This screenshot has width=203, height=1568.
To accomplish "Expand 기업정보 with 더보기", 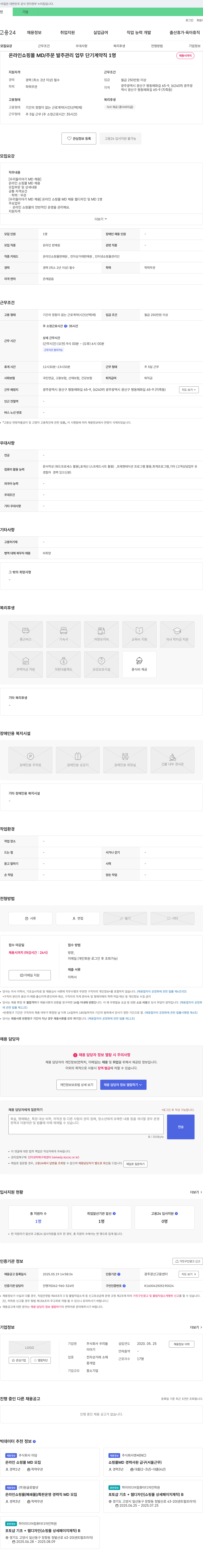I will 196,1328.
